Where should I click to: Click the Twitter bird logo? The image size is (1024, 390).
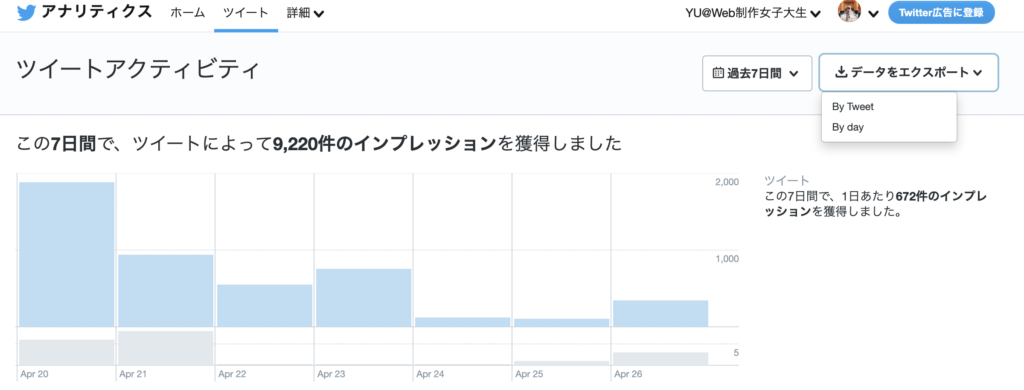point(27,12)
